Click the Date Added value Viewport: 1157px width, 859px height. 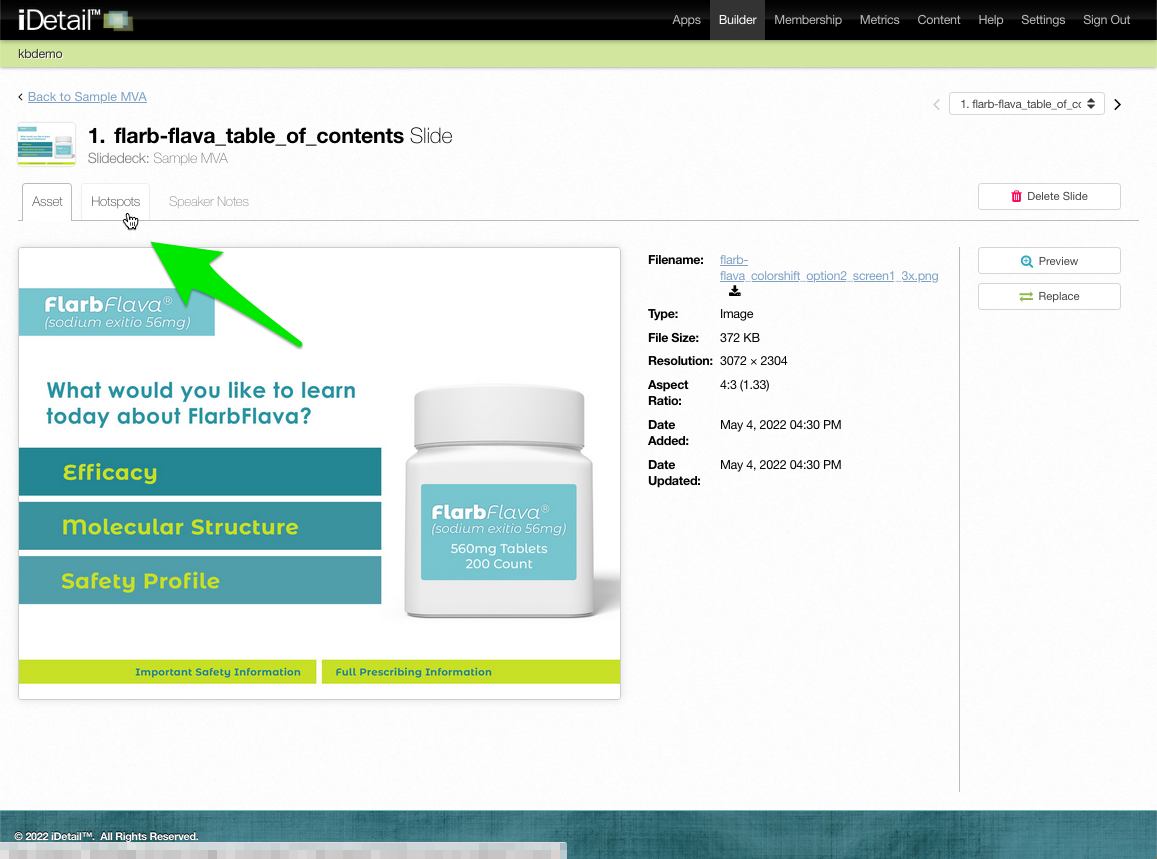pos(780,424)
